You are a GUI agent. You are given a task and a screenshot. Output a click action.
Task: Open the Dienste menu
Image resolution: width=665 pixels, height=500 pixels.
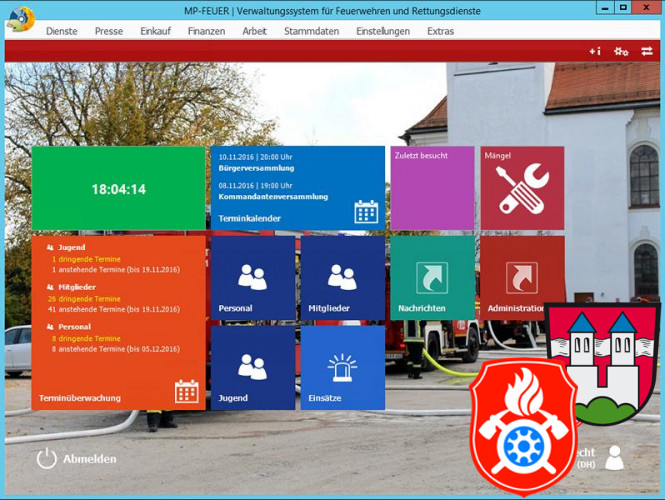tap(61, 31)
